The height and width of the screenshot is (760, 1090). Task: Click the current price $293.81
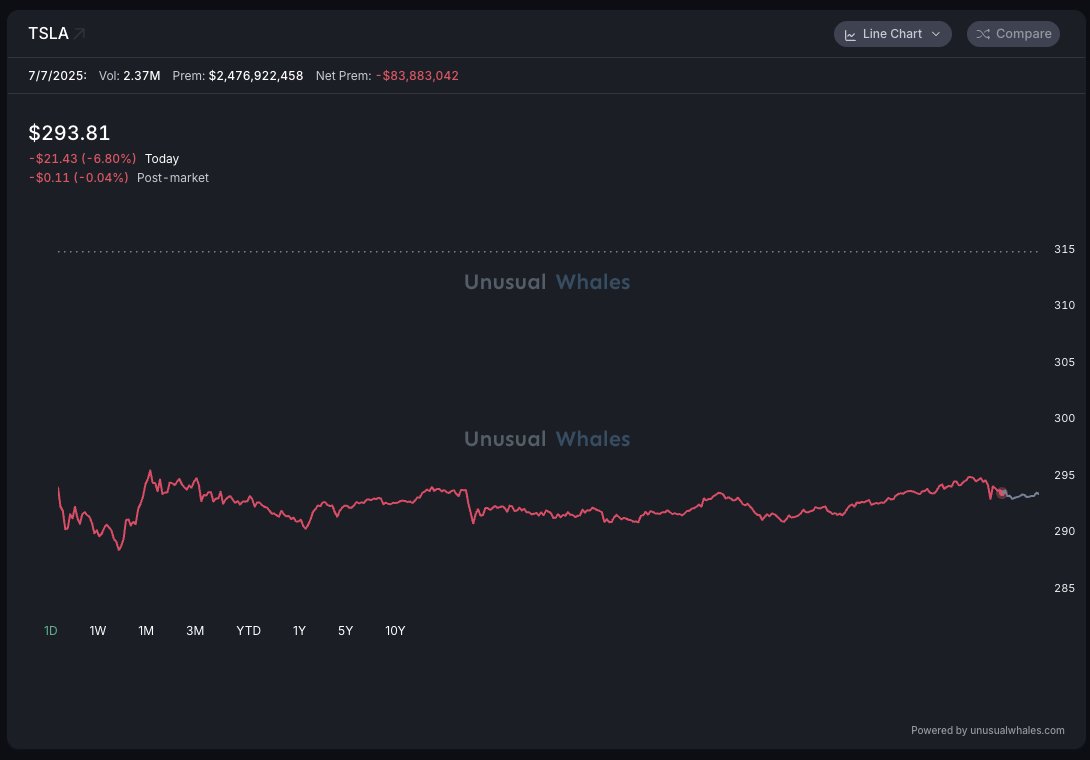69,133
